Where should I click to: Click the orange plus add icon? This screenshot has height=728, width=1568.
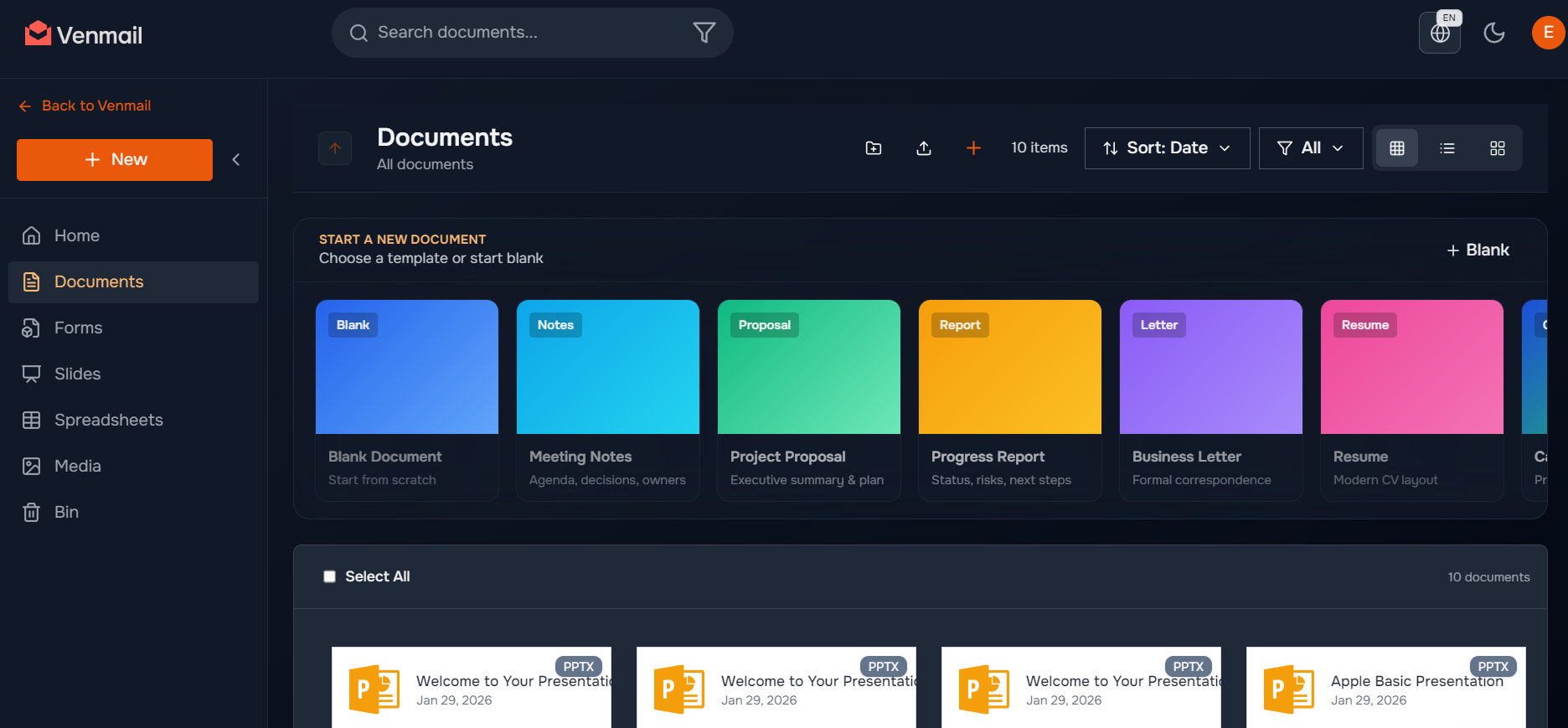pyautogui.click(x=973, y=148)
